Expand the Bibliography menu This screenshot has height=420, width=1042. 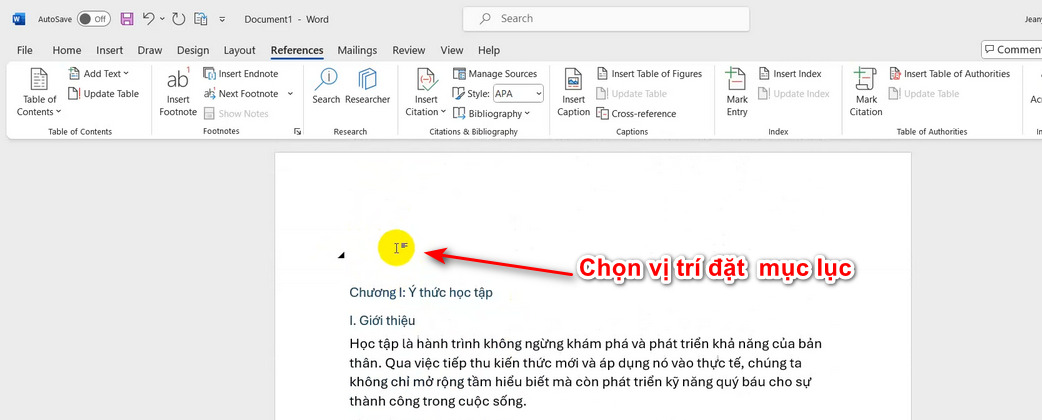(x=491, y=114)
